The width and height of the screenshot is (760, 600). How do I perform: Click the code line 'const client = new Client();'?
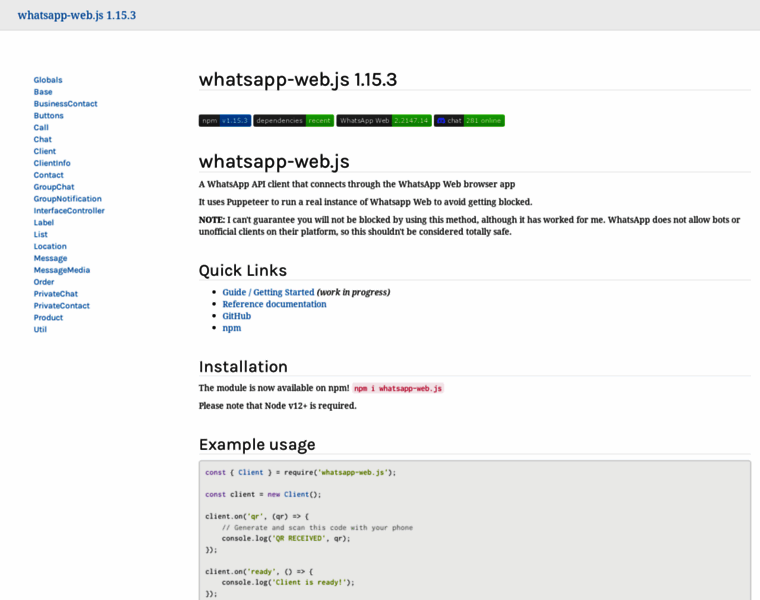[x=263, y=494]
